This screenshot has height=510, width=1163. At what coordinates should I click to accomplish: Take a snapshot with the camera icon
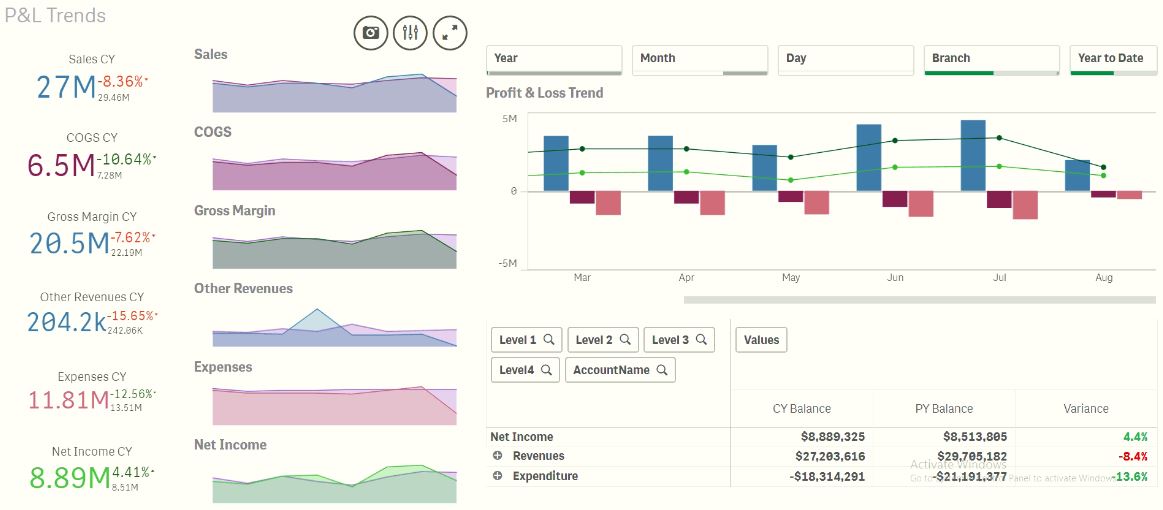pyautogui.click(x=371, y=32)
